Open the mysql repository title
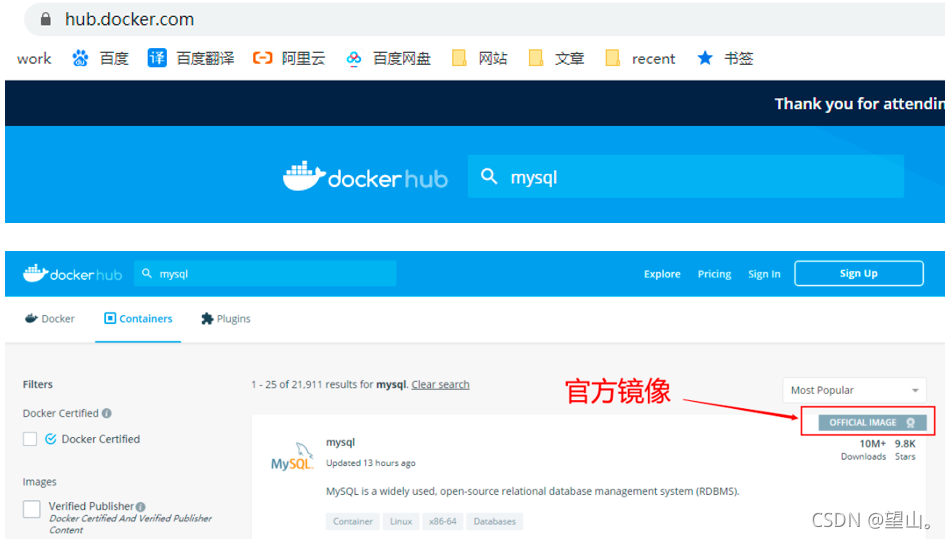Viewport: 945px width, 539px height. point(341,442)
